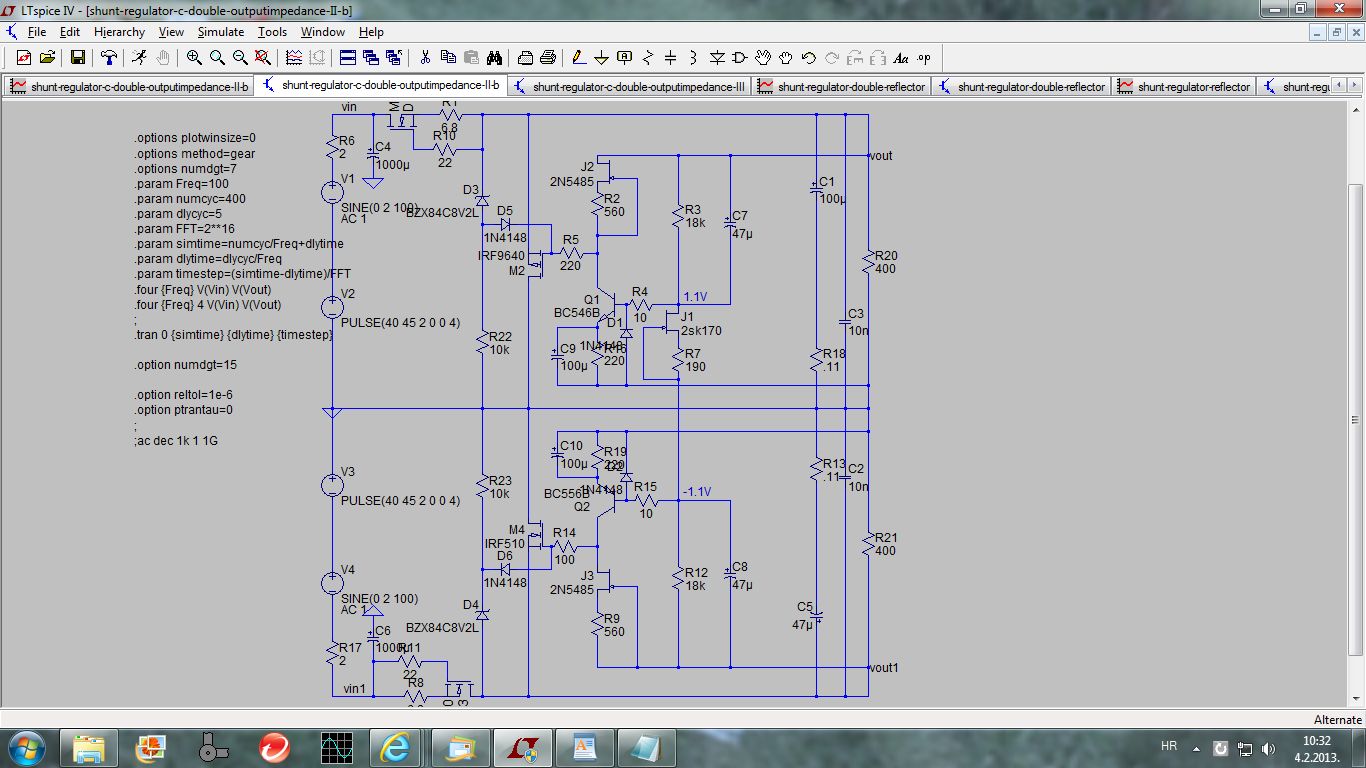1366x768 pixels.
Task: Click the volume icon in system tray
Action: (x=1269, y=748)
